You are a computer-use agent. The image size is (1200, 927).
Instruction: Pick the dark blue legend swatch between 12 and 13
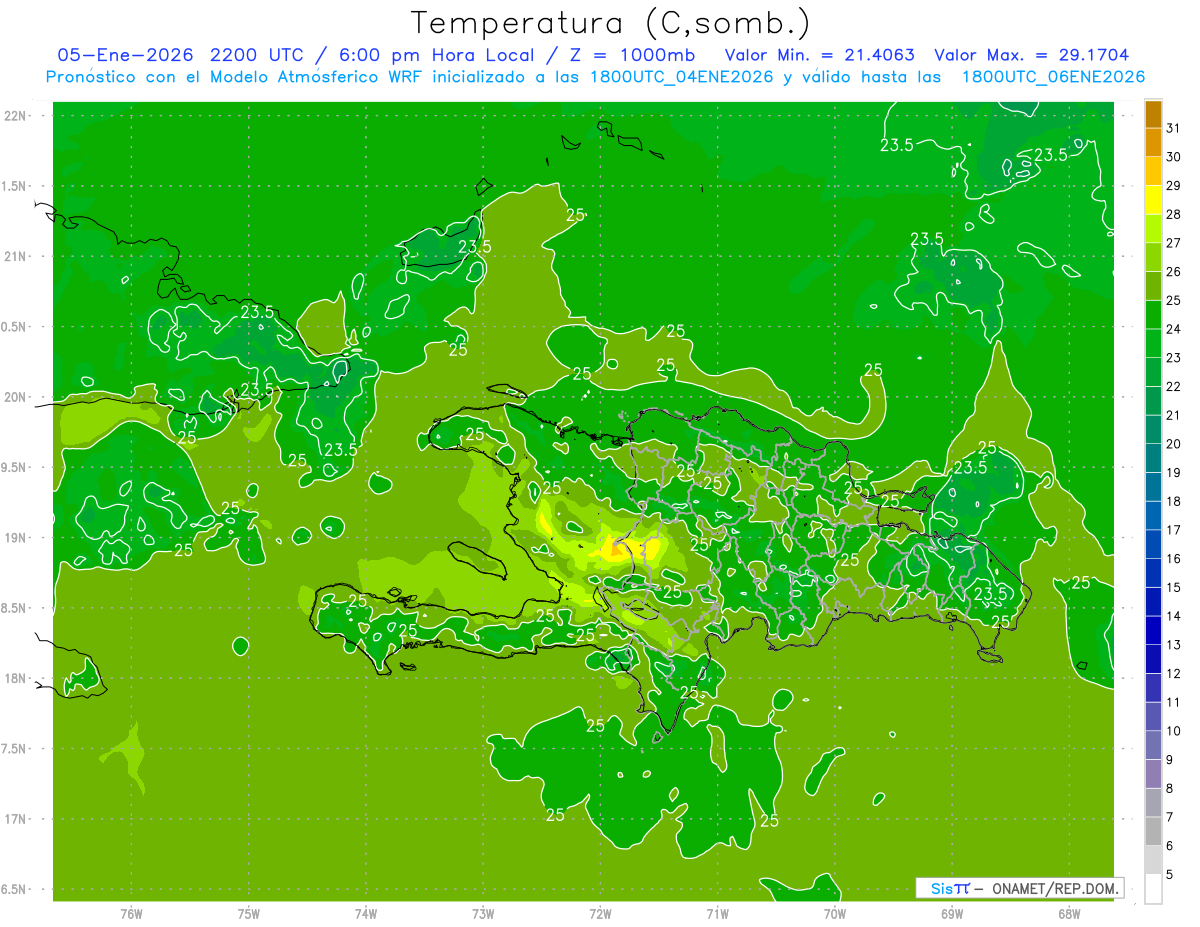(1153, 659)
